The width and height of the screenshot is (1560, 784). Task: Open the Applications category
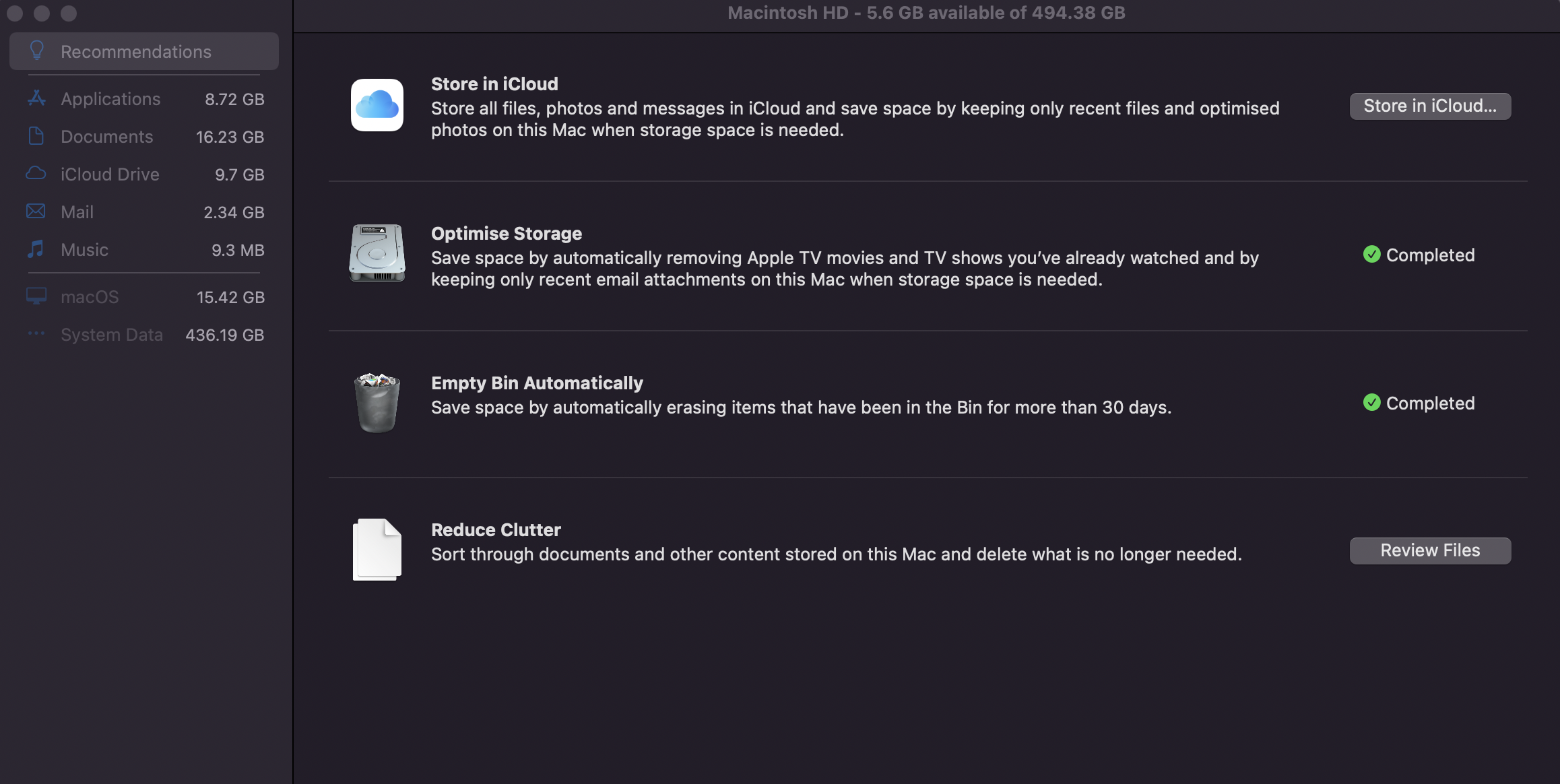(x=110, y=99)
